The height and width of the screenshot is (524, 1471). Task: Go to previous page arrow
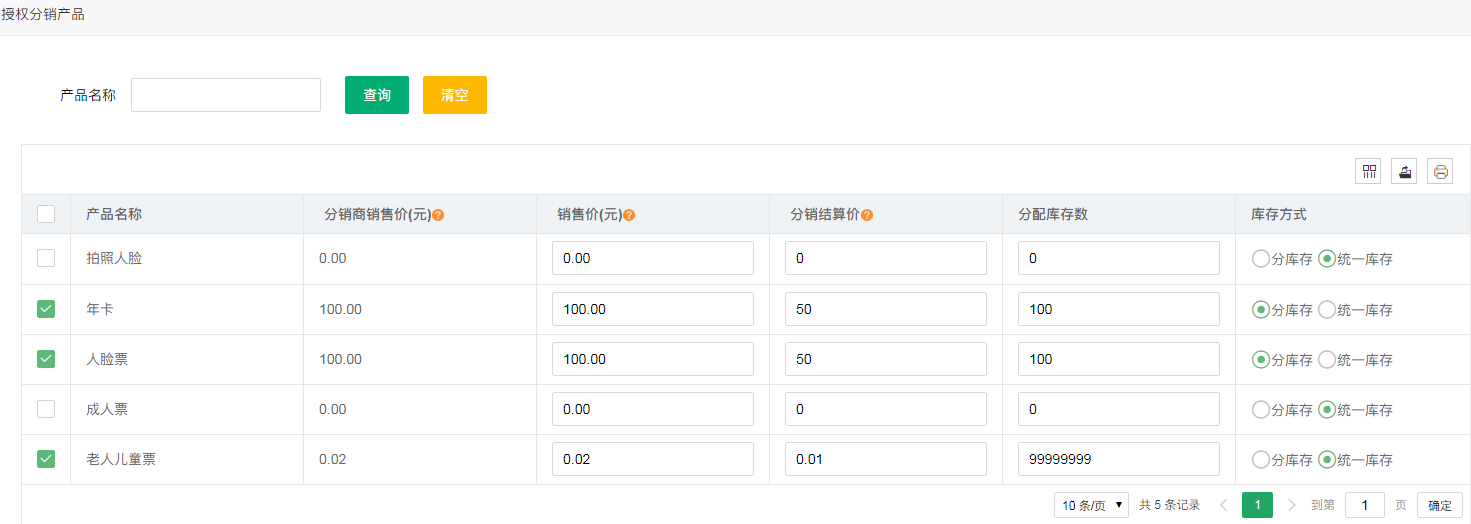coord(1224,505)
